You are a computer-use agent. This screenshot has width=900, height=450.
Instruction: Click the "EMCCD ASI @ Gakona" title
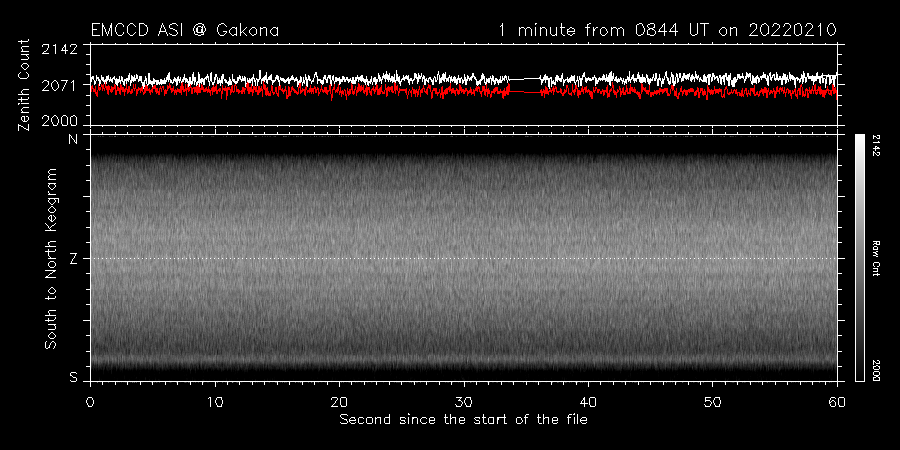pyautogui.click(x=184, y=31)
